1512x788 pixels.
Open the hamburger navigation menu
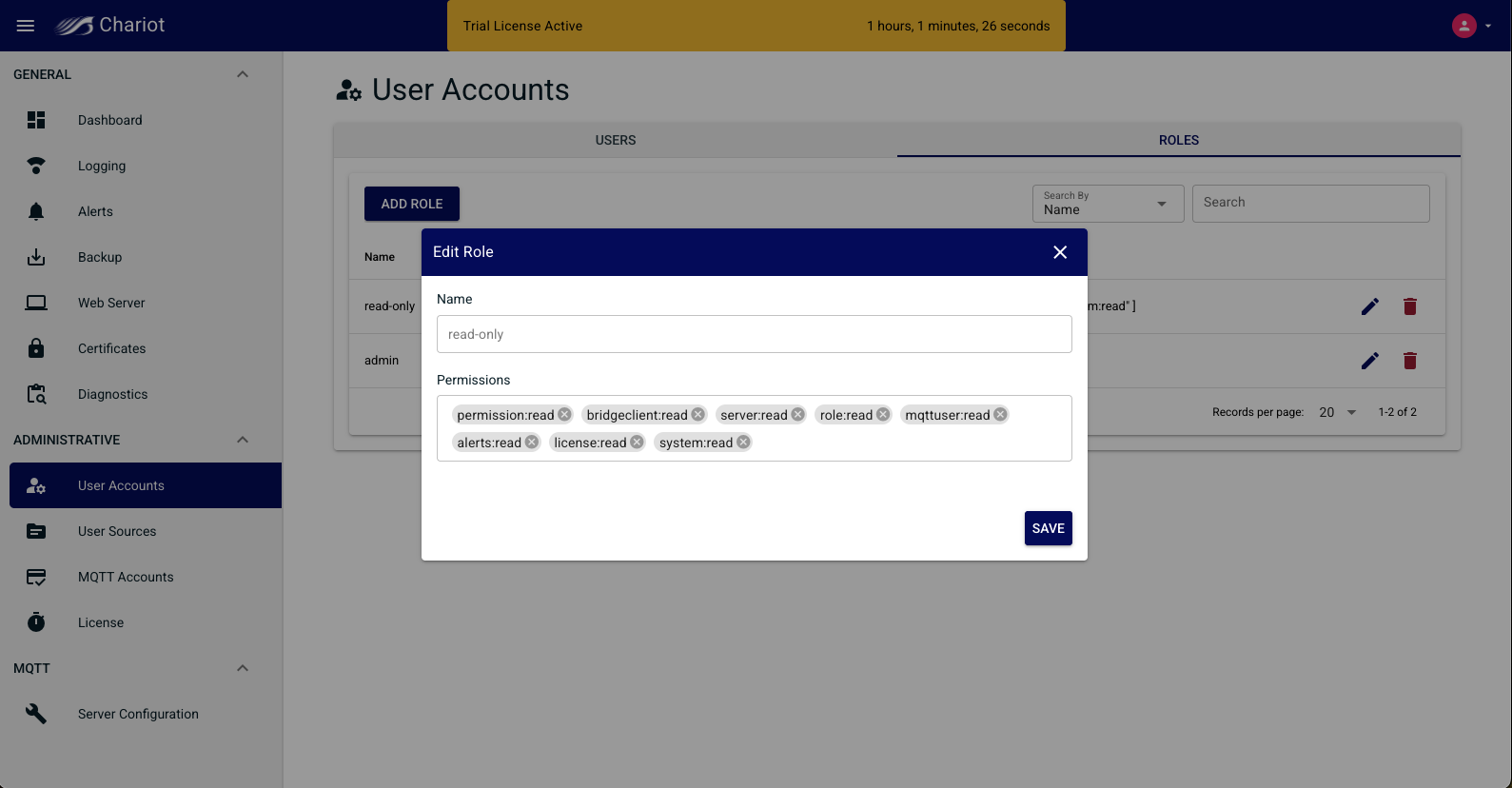coord(26,26)
